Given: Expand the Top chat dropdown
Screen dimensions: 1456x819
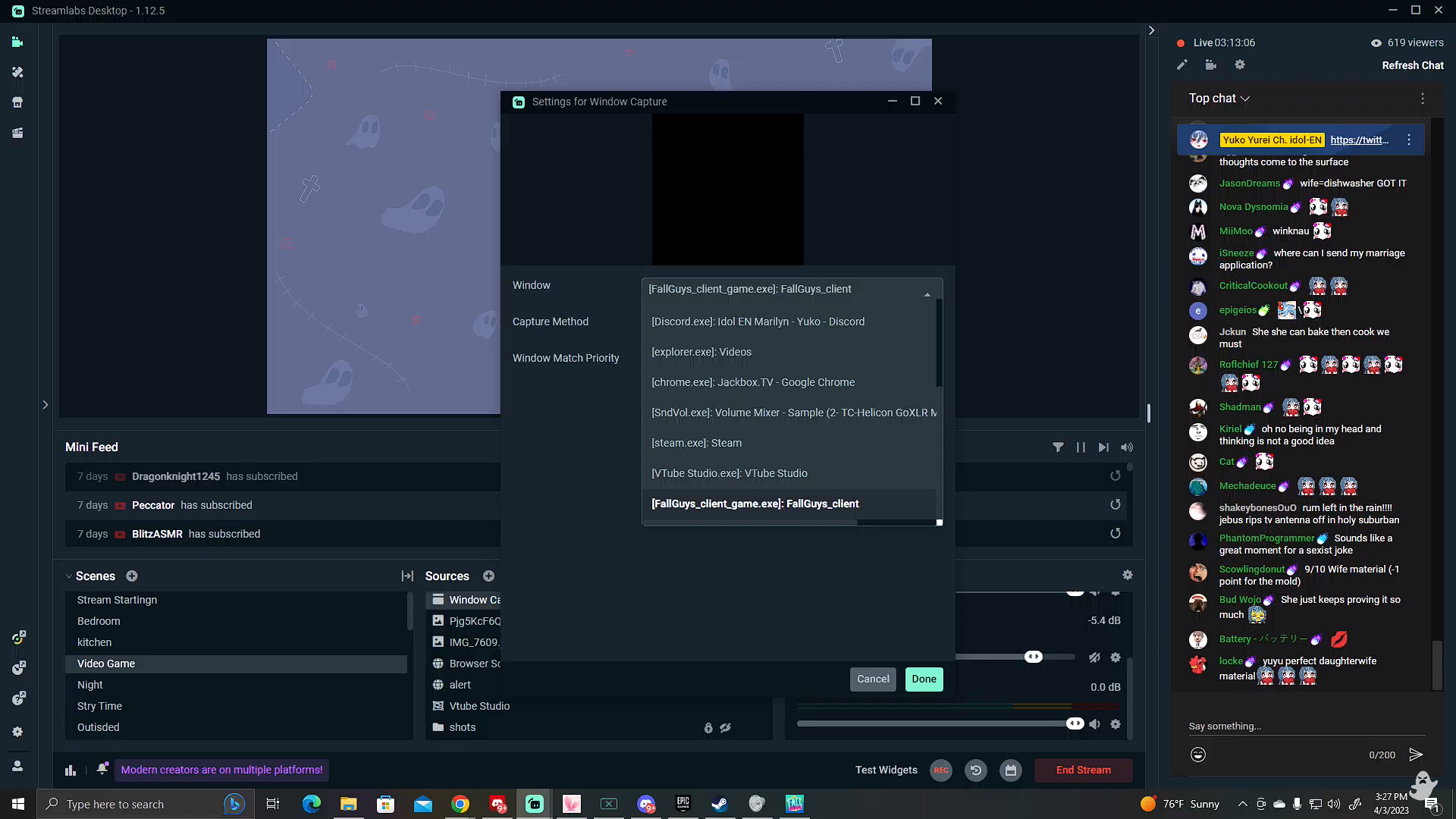Looking at the screenshot, I should (x=1219, y=99).
